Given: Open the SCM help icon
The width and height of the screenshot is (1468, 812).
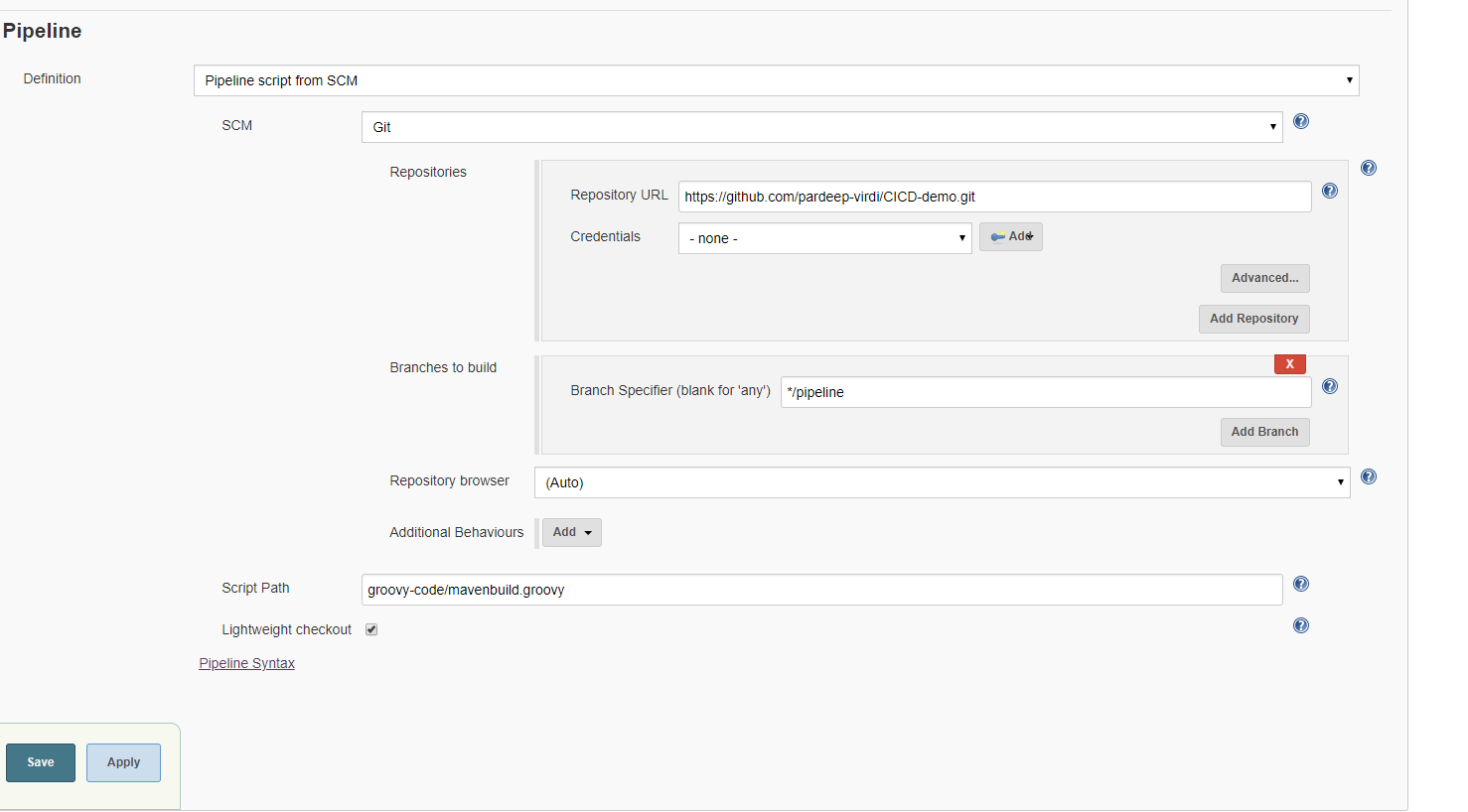Looking at the screenshot, I should 1301,121.
